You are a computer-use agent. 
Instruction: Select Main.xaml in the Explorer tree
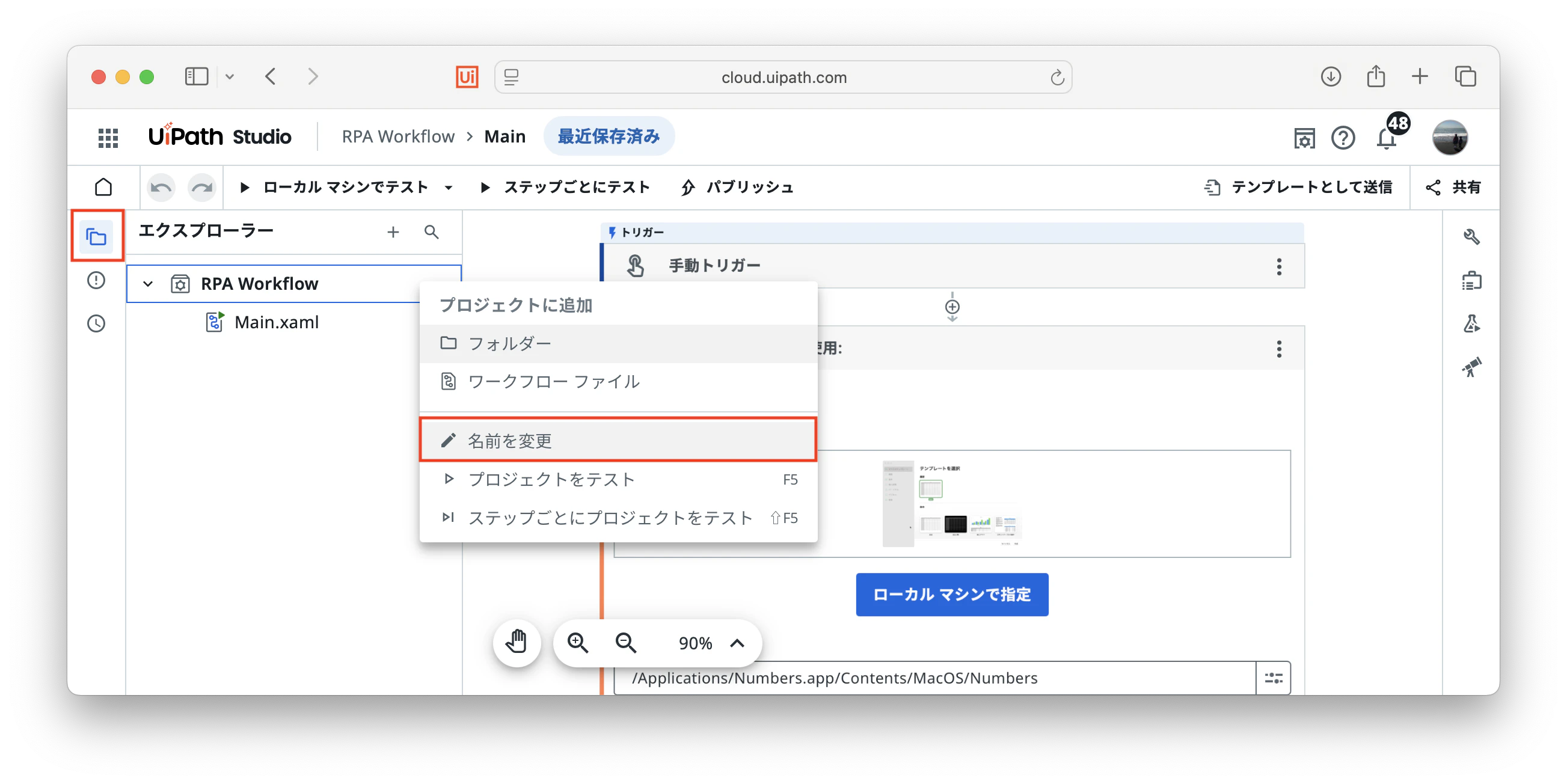(x=276, y=322)
